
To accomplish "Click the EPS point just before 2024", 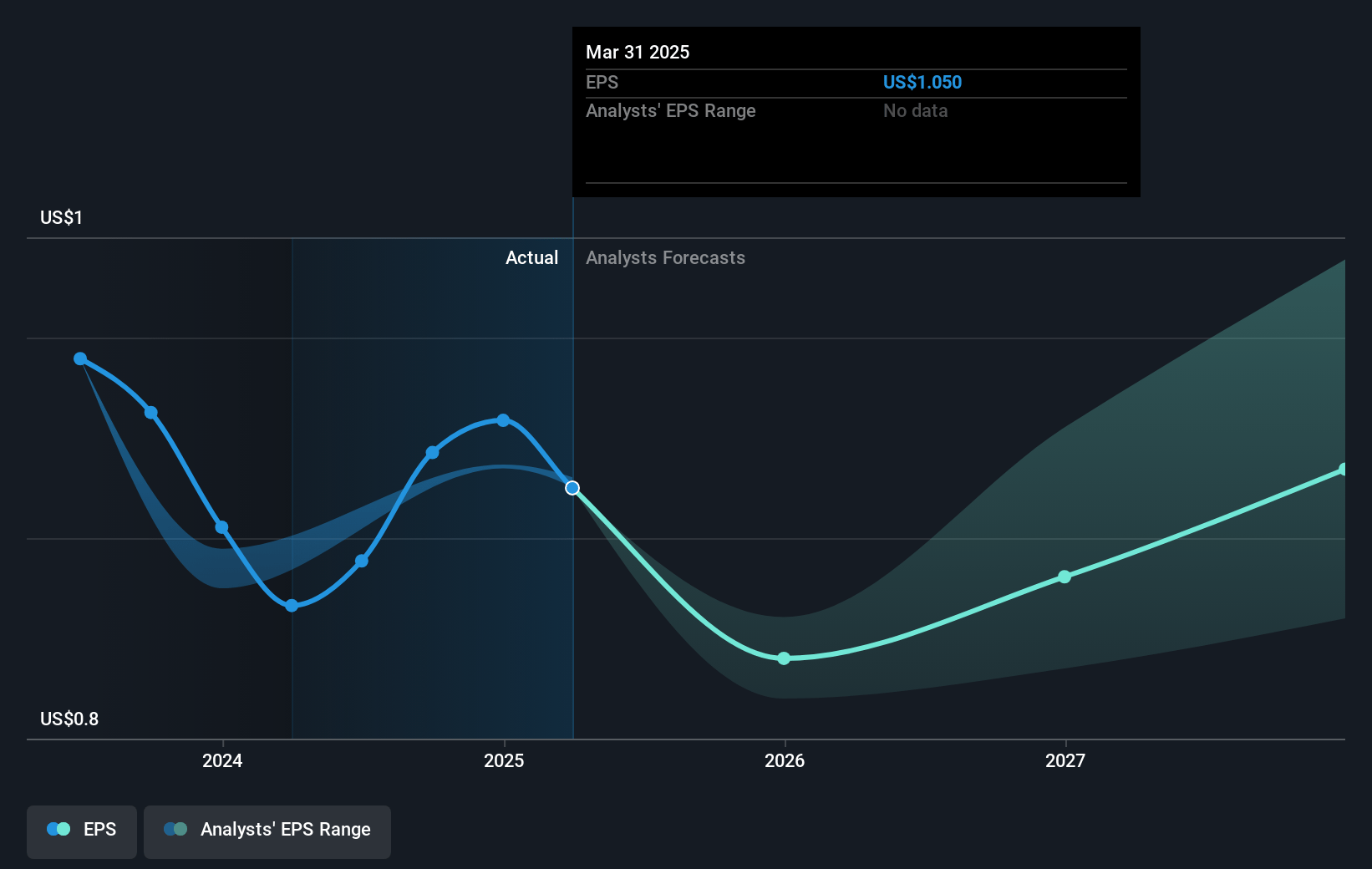I will pyautogui.click(x=151, y=413).
